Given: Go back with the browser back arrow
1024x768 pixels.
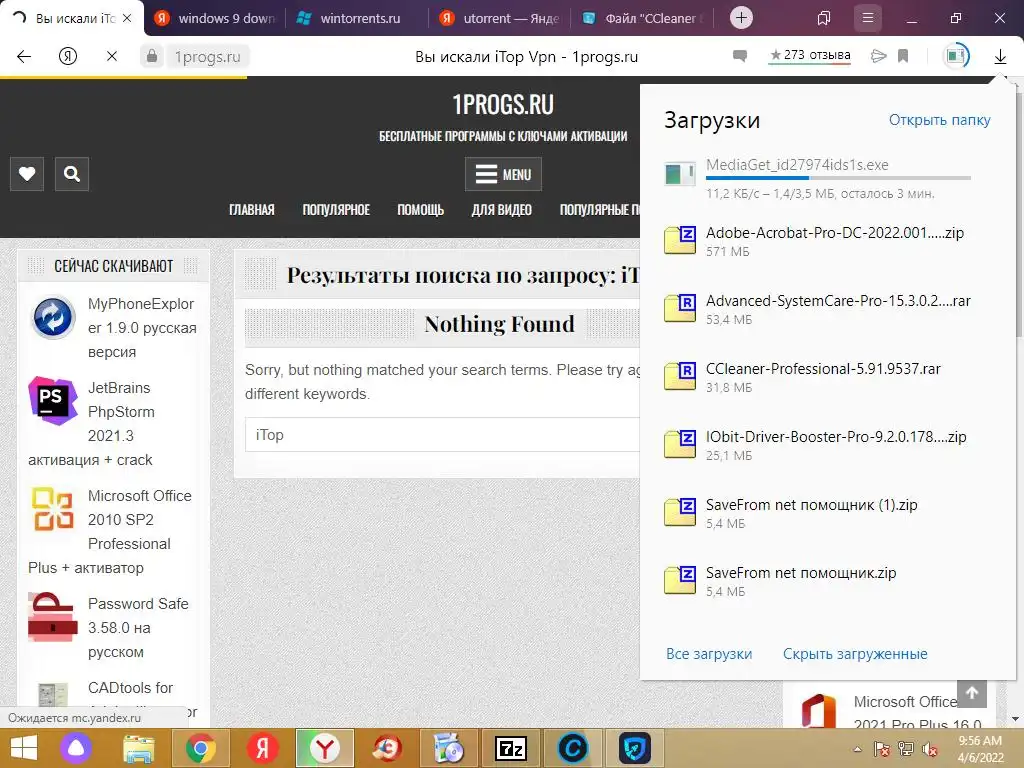Looking at the screenshot, I should point(24,56).
